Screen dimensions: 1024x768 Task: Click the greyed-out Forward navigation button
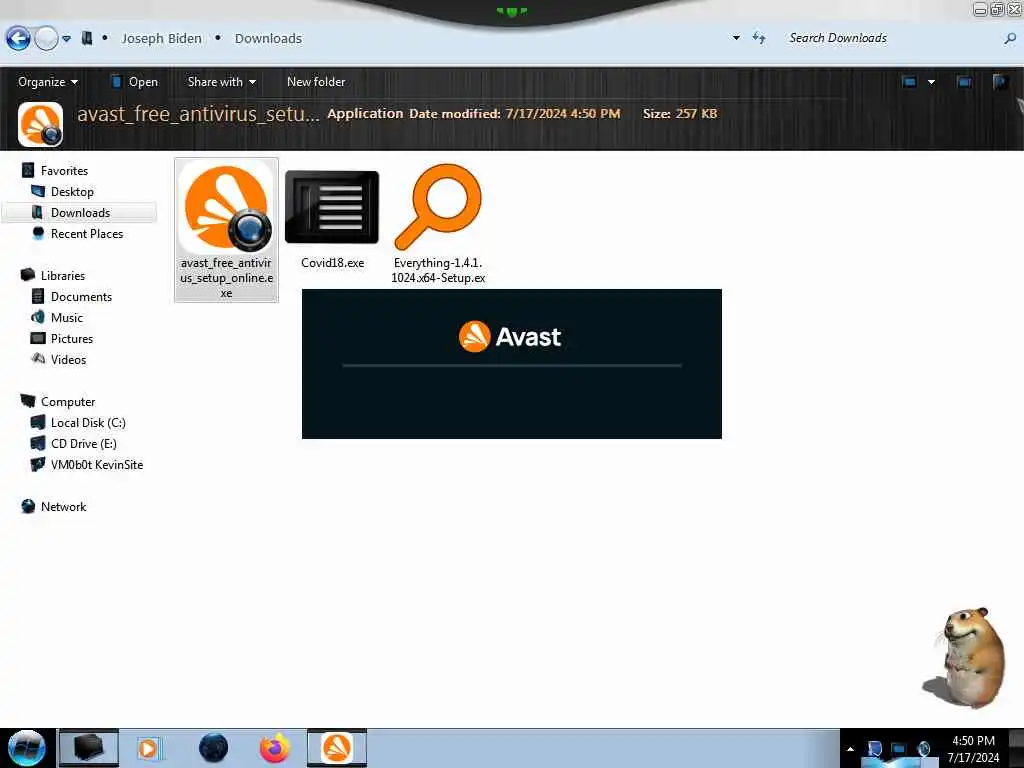tap(46, 39)
